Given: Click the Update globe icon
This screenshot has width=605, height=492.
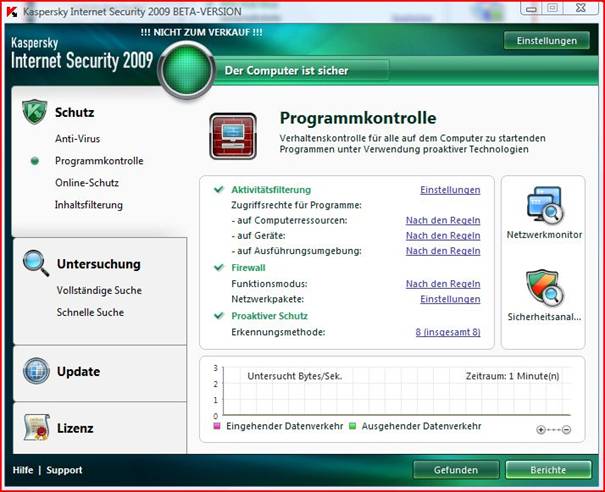Looking at the screenshot, I should click(36, 371).
